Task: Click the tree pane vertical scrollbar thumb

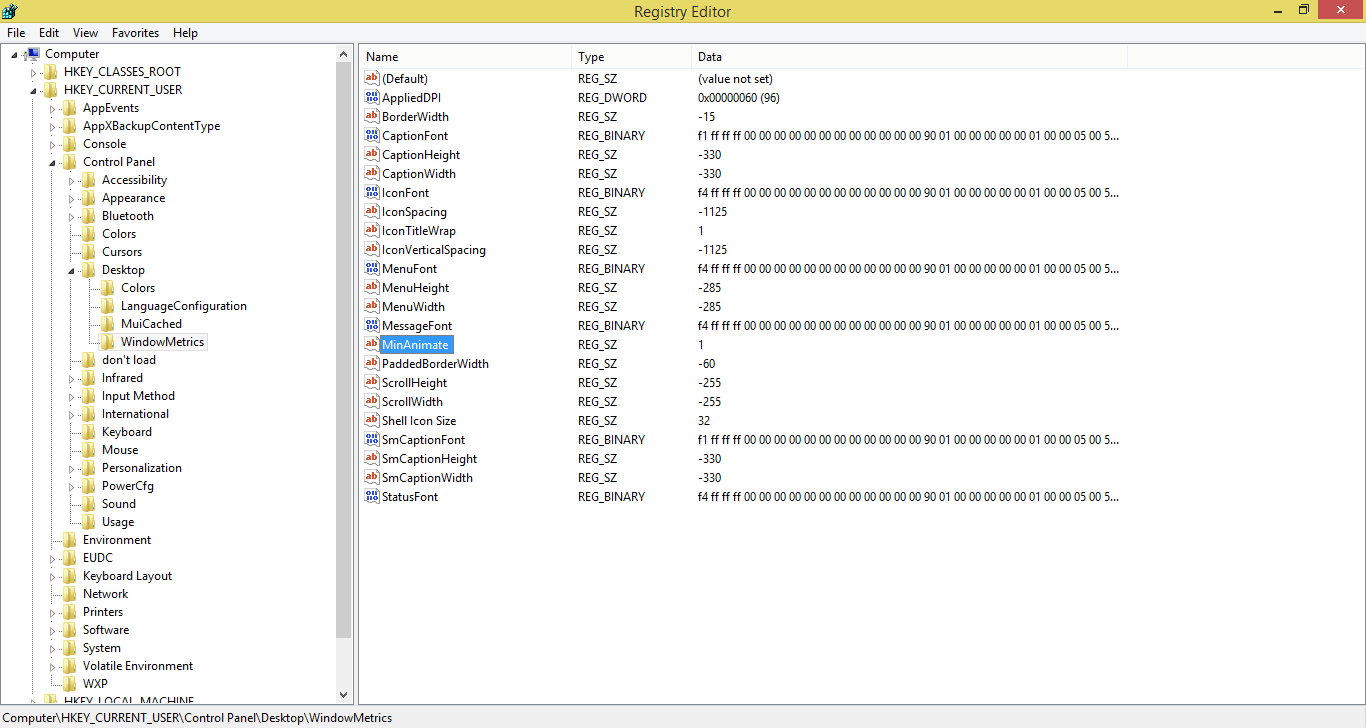Action: point(344,350)
